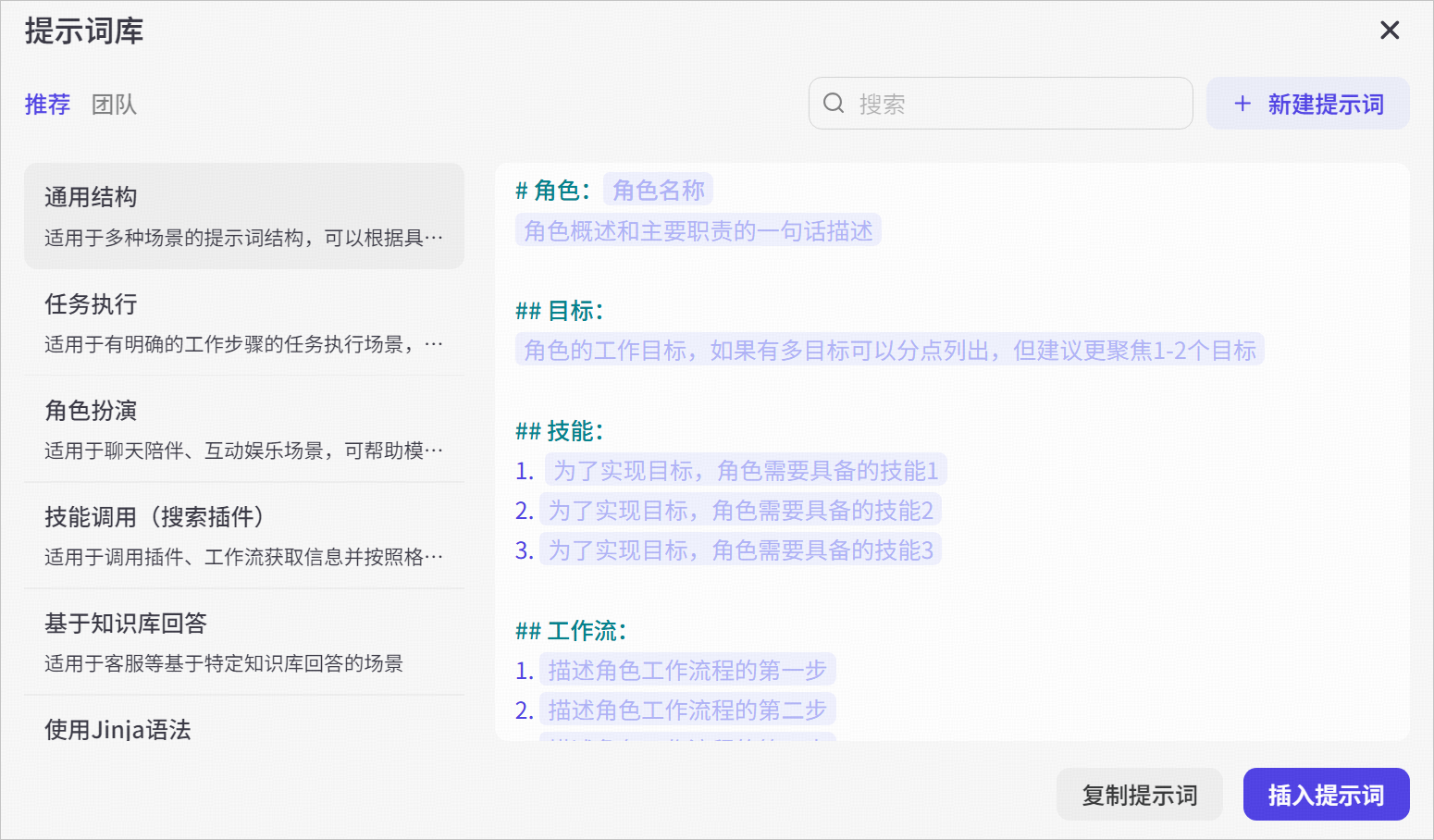Screen dimensions: 1434x840
Task: Click the 角色名称 placeholder
Action: [659, 190]
